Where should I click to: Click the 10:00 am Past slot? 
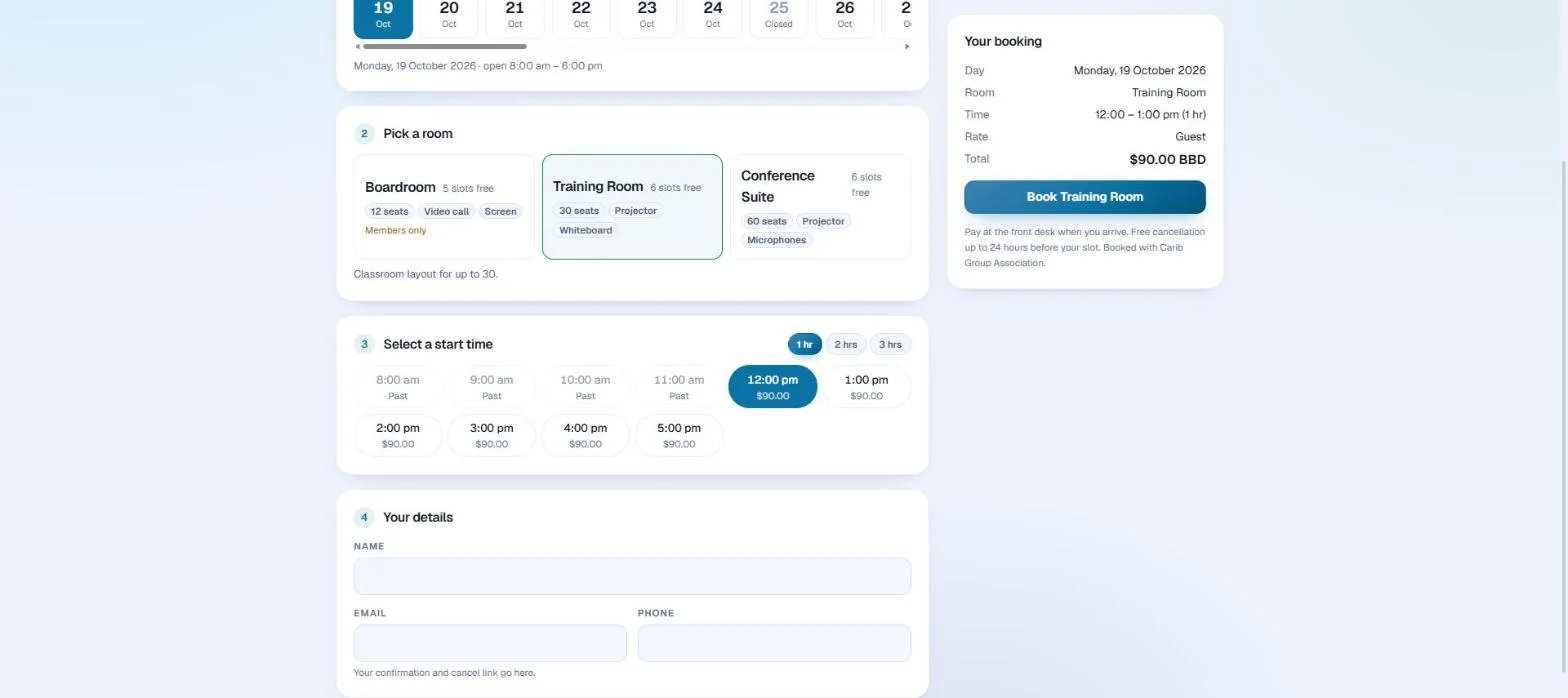(x=585, y=387)
